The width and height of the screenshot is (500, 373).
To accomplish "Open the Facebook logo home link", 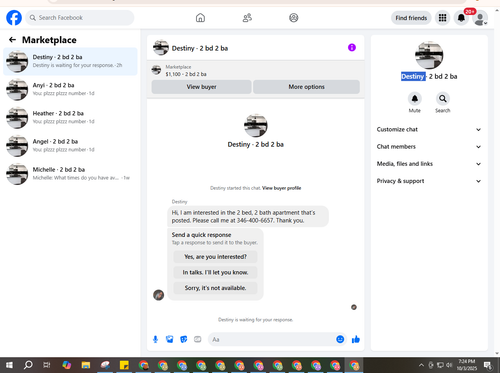I will point(14,18).
